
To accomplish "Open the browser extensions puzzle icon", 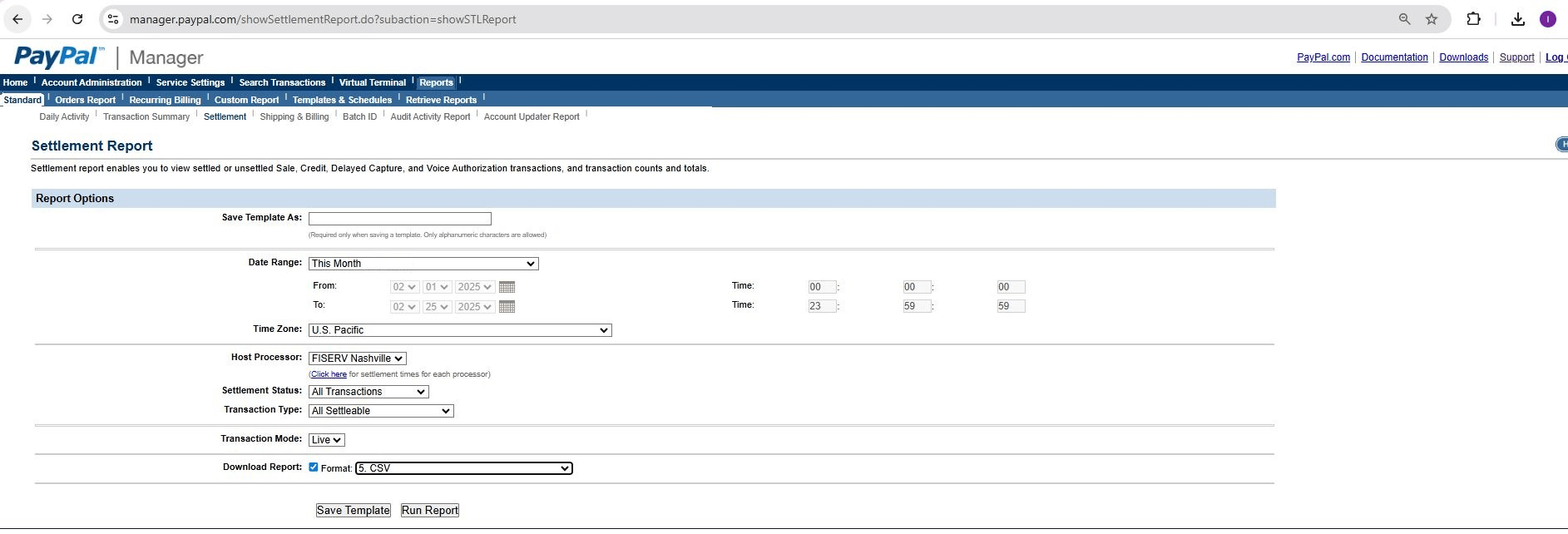I will point(1473,19).
